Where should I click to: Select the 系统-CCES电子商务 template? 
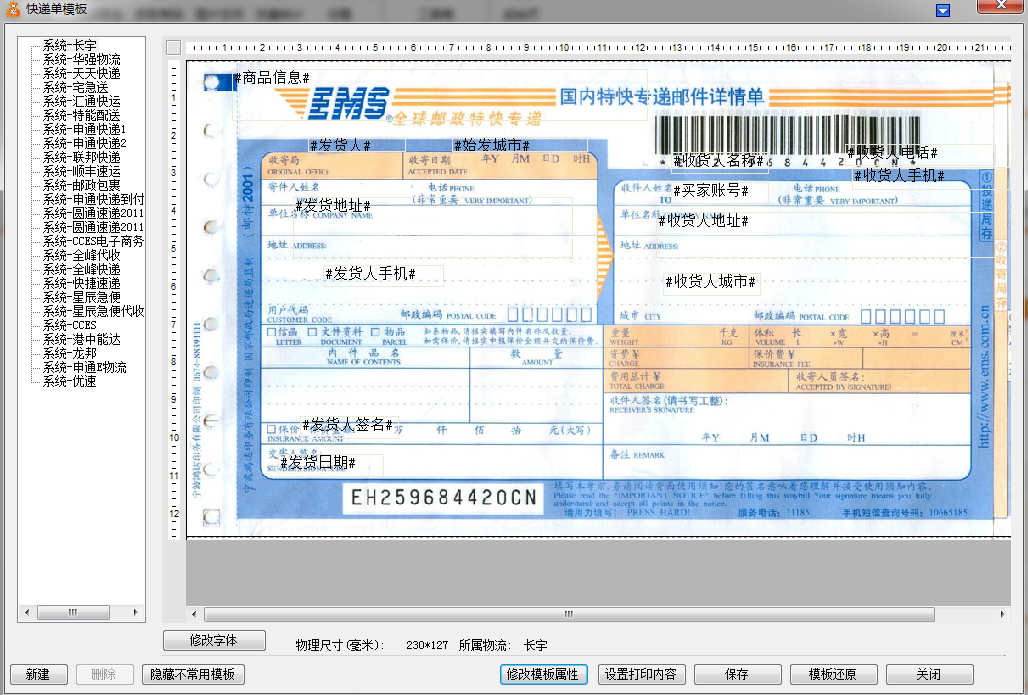click(x=93, y=241)
